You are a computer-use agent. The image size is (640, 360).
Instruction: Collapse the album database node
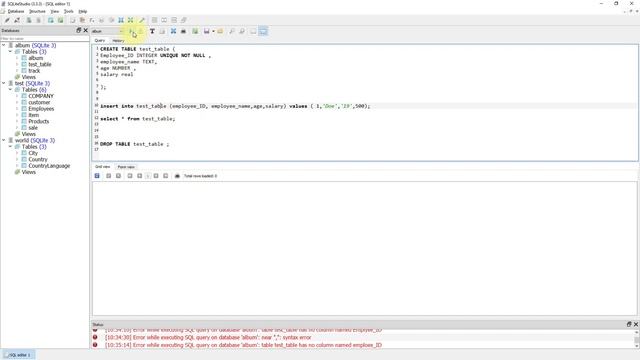4,45
